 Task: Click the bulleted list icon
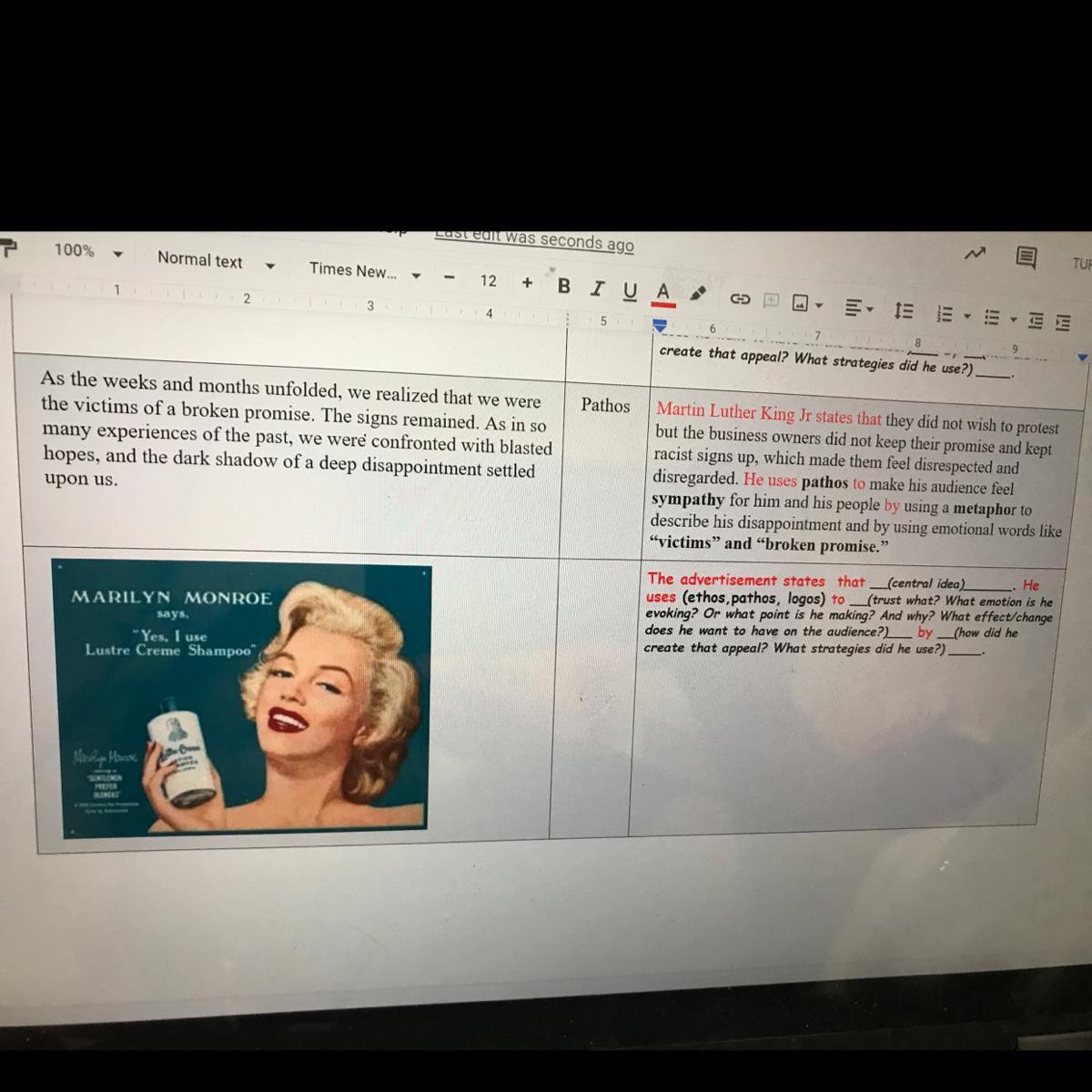tap(992, 318)
